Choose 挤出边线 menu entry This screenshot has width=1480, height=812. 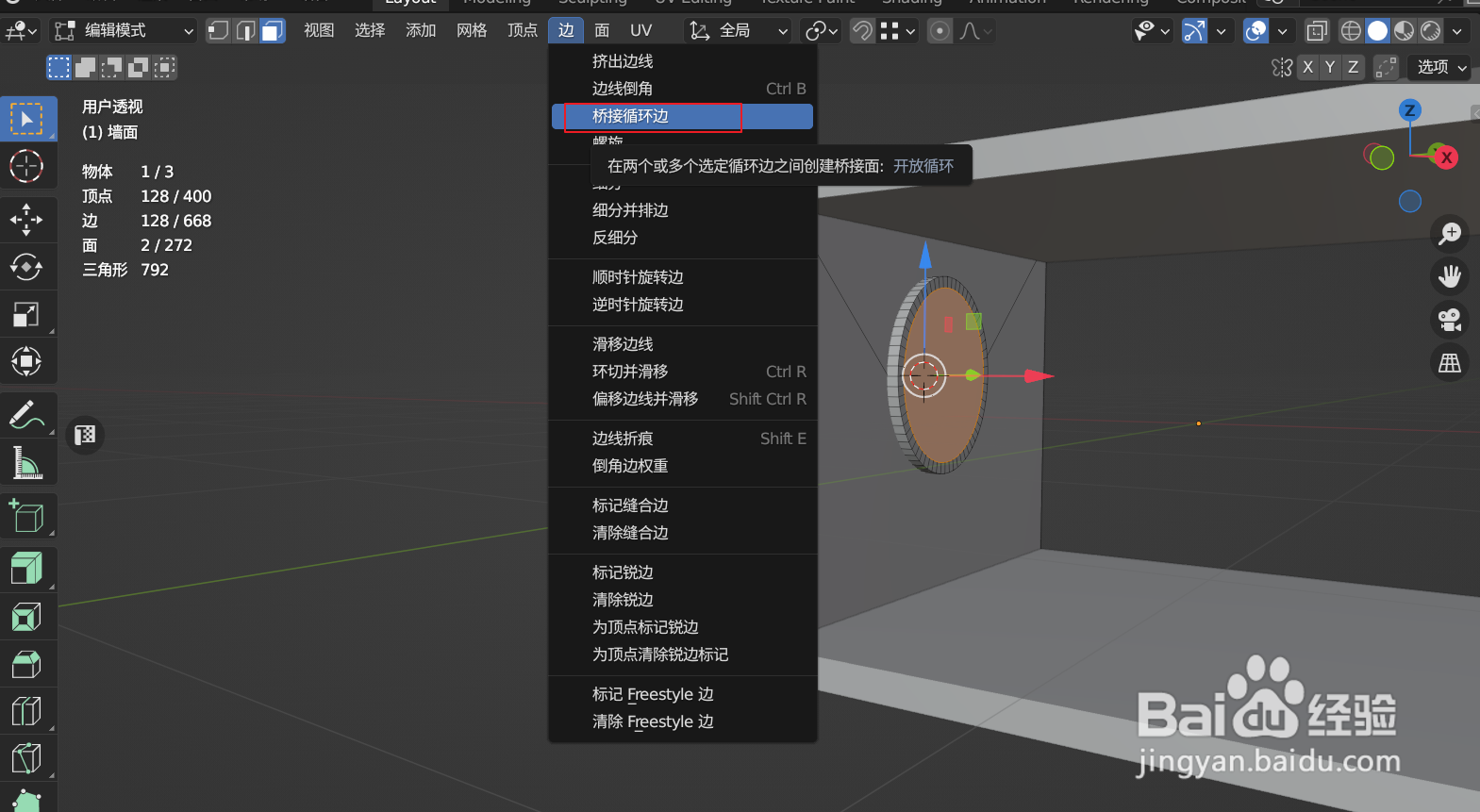[x=682, y=61]
